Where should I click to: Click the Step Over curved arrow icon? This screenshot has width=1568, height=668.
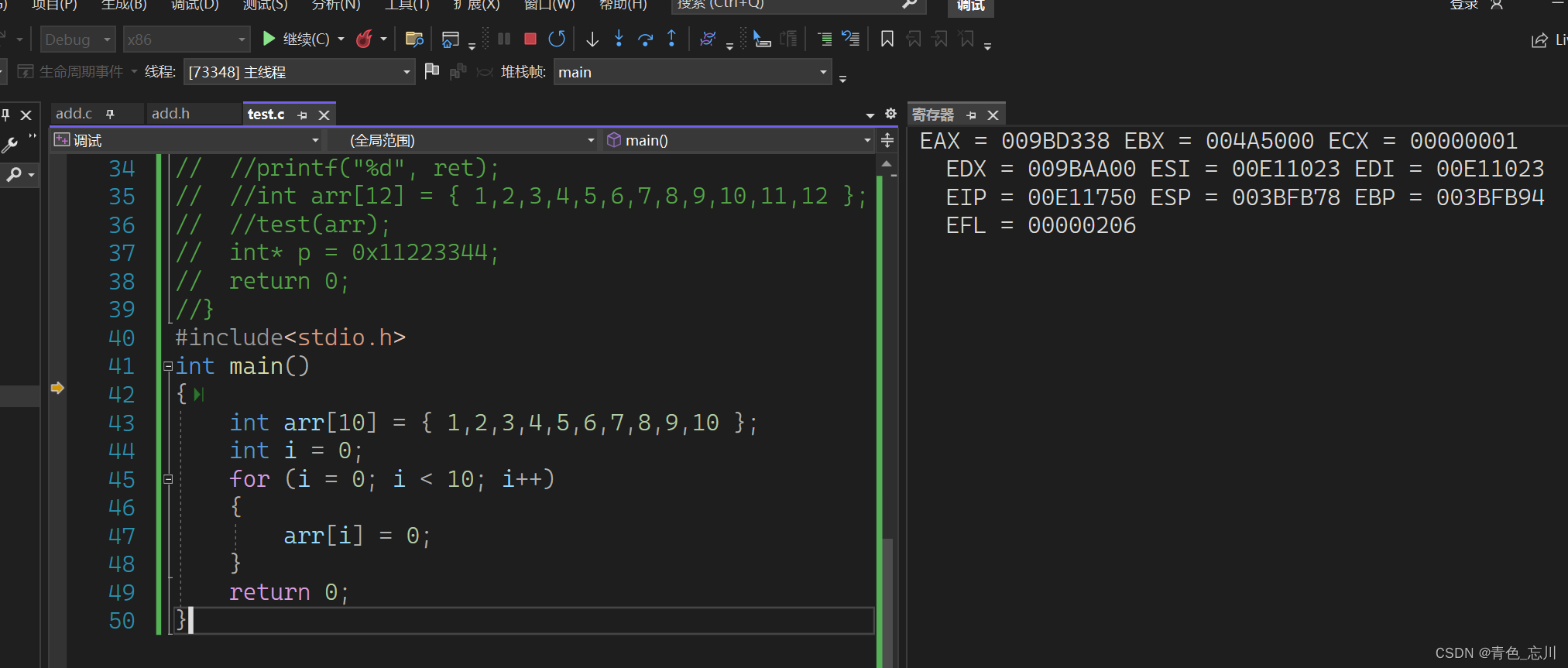pos(645,39)
